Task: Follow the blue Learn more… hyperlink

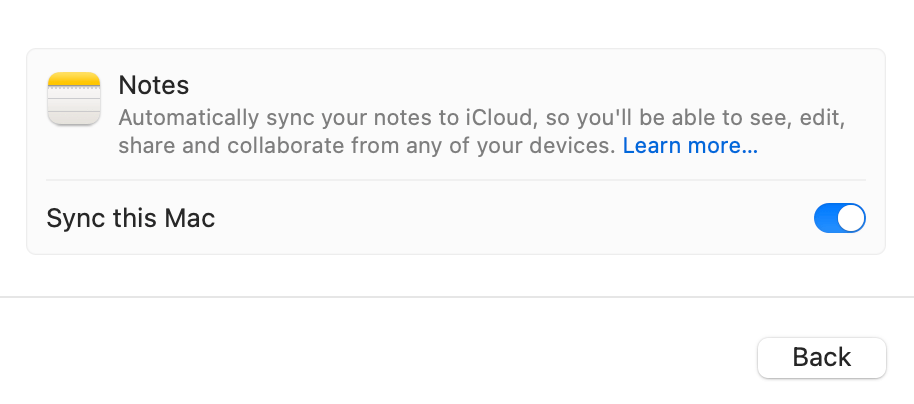Action: pos(690,146)
